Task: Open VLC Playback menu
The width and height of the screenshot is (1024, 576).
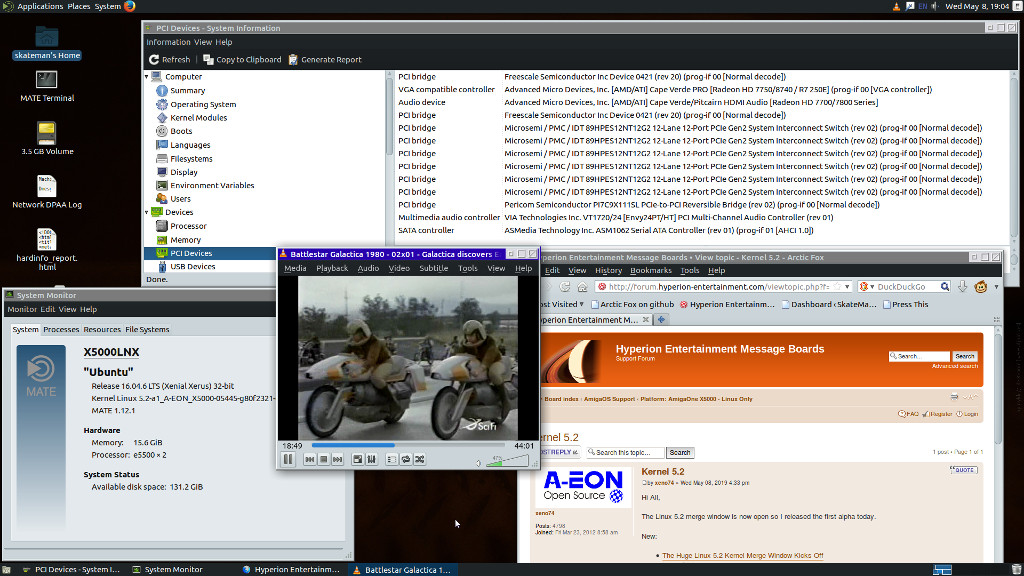Action: point(332,268)
